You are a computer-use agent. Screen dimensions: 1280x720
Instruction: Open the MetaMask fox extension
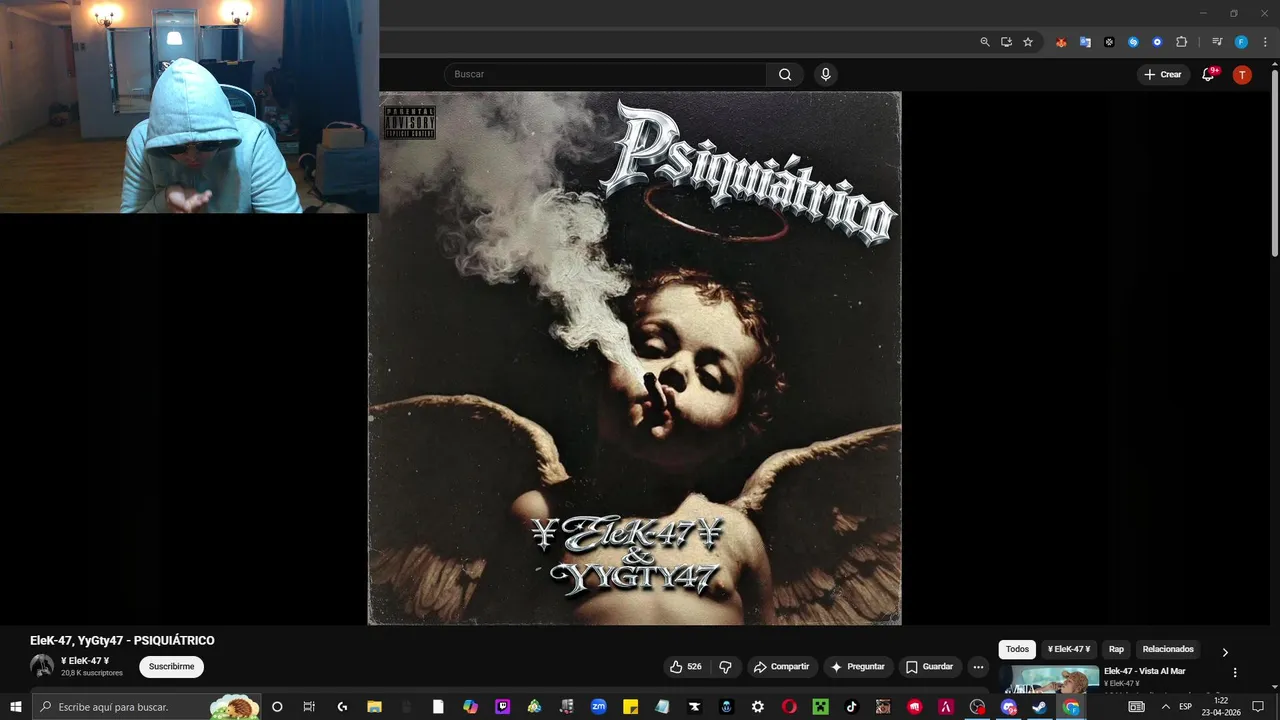pyautogui.click(x=1061, y=42)
